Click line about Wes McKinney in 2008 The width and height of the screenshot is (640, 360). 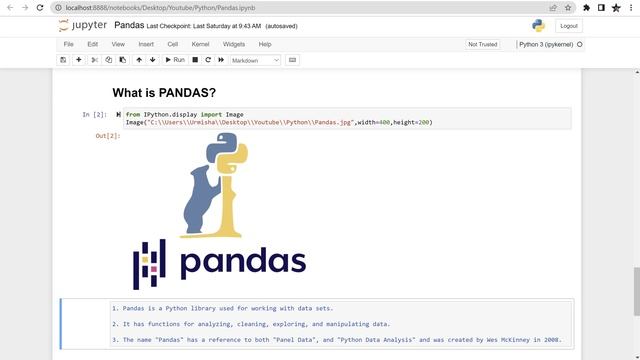click(337, 340)
